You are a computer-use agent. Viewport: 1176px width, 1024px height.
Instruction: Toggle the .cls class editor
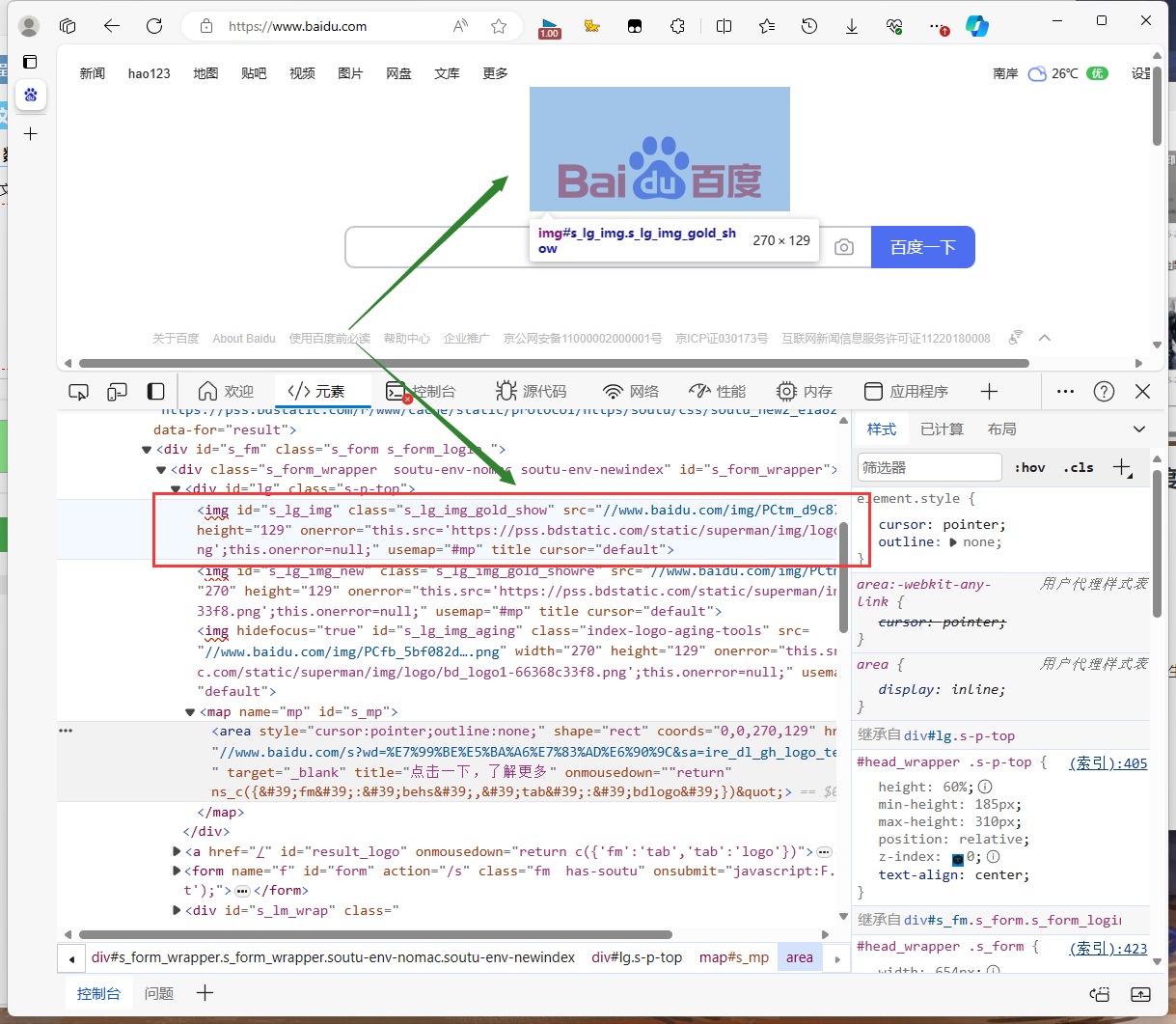1078,467
